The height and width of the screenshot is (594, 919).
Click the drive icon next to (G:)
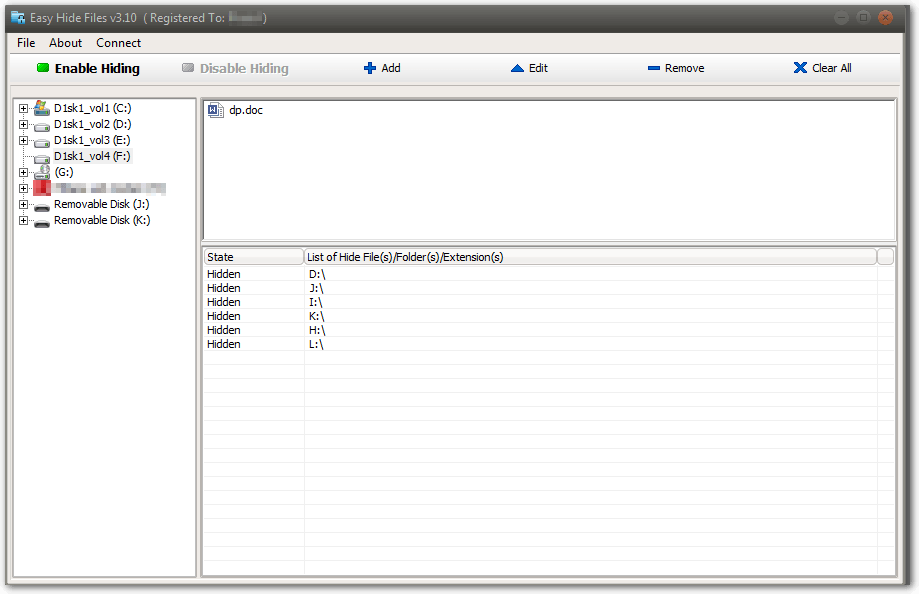click(40, 171)
